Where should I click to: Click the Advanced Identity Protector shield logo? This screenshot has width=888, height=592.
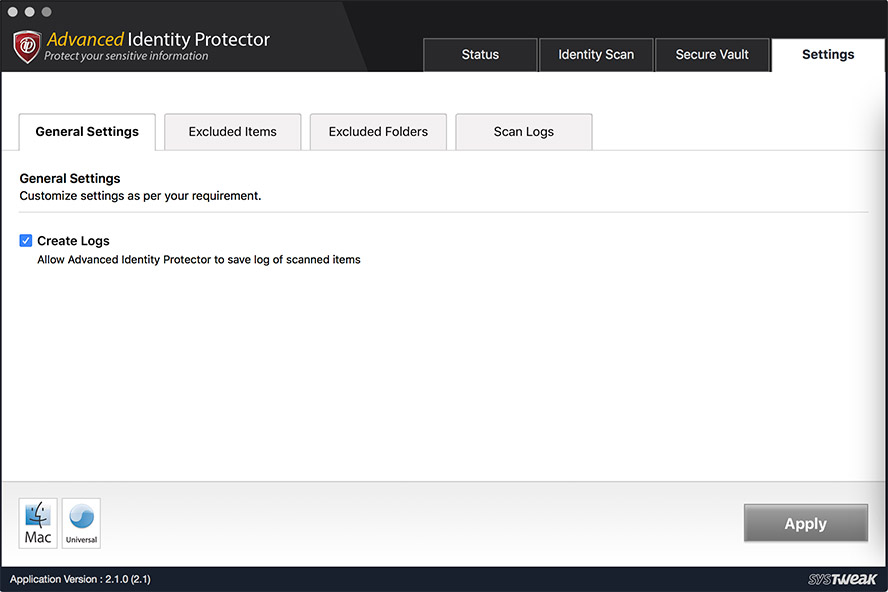[27, 46]
